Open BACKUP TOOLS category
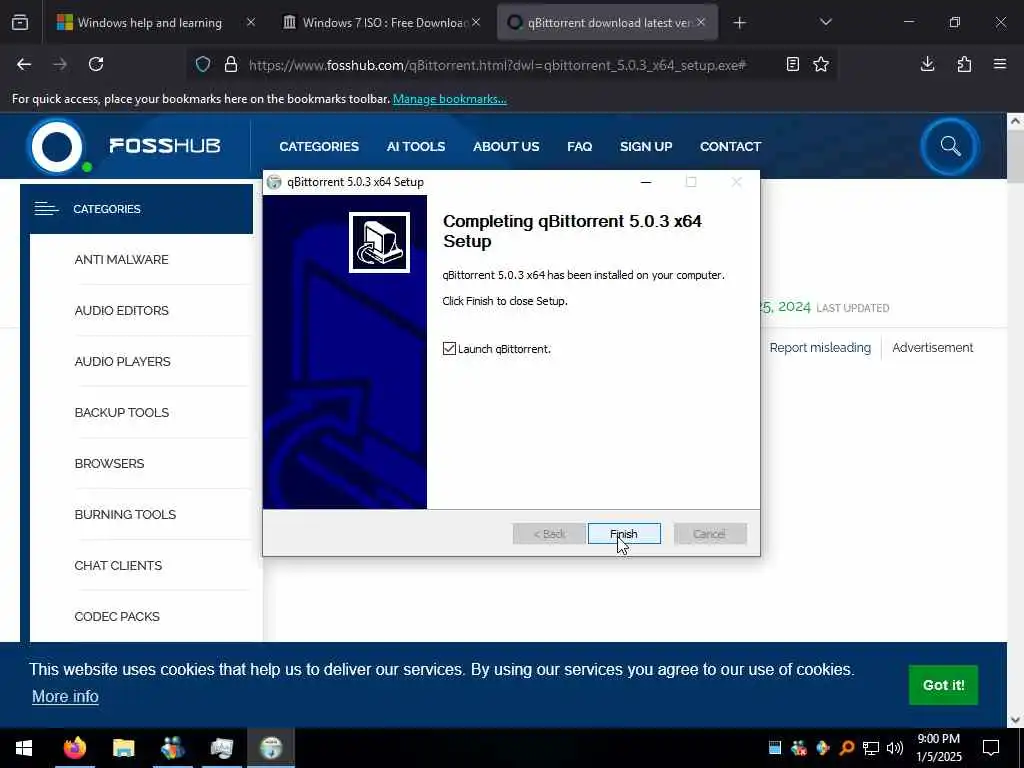 121,412
